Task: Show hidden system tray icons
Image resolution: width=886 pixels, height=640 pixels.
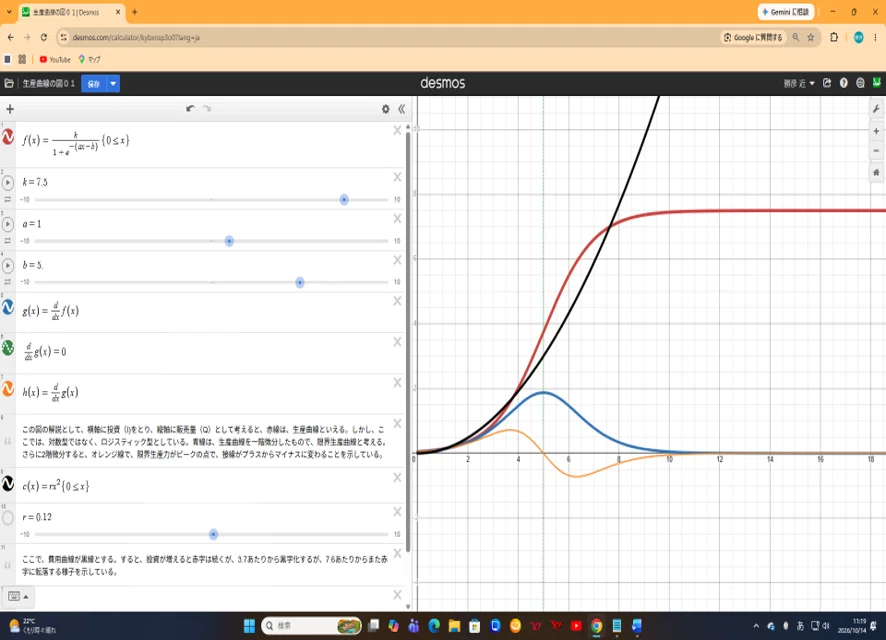Action: pos(756,626)
